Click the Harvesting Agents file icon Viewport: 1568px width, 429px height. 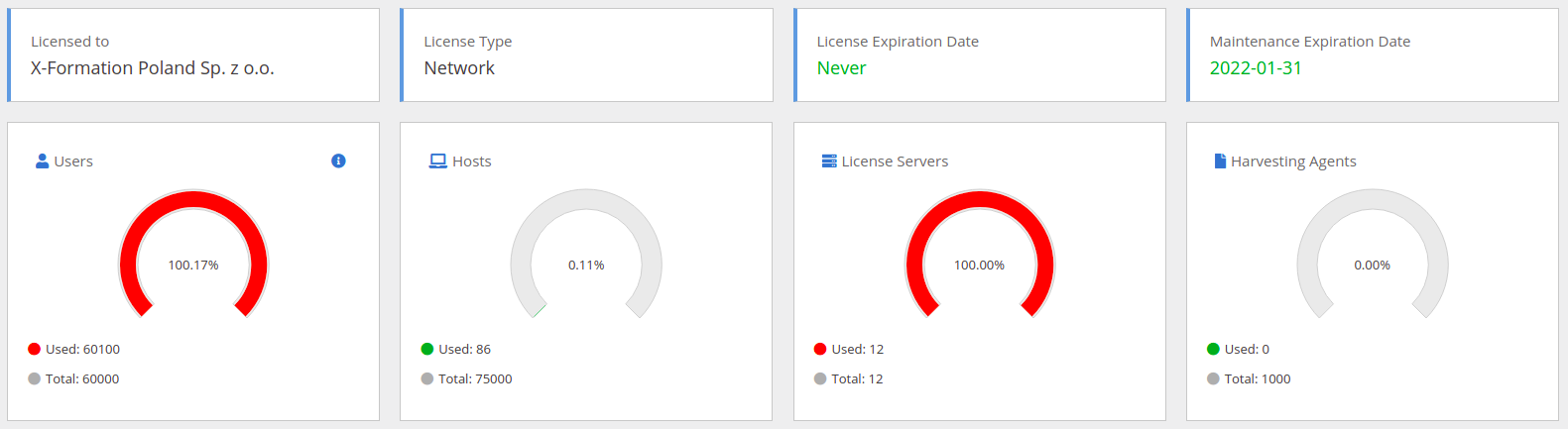pyautogui.click(x=1220, y=161)
